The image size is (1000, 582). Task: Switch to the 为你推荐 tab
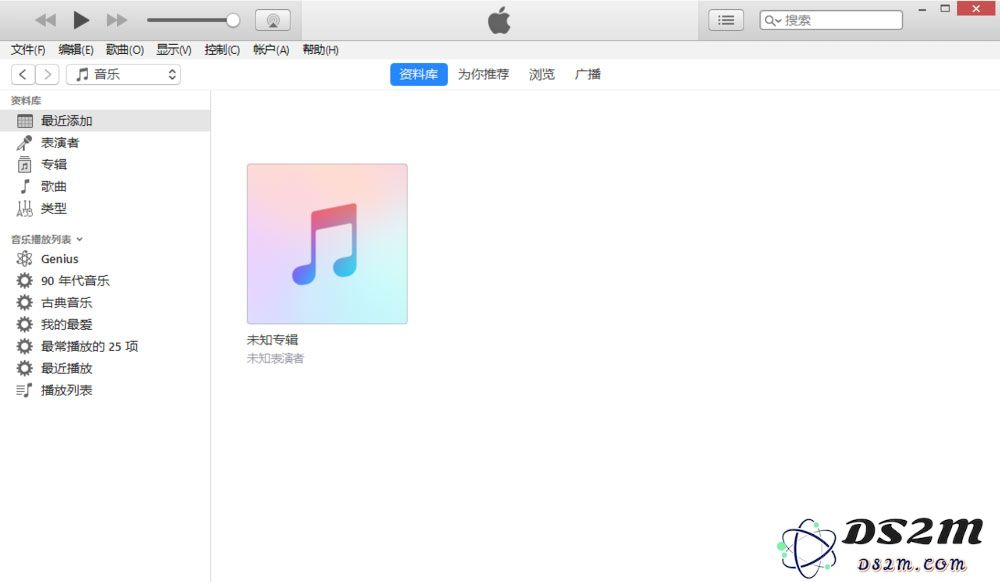click(483, 75)
